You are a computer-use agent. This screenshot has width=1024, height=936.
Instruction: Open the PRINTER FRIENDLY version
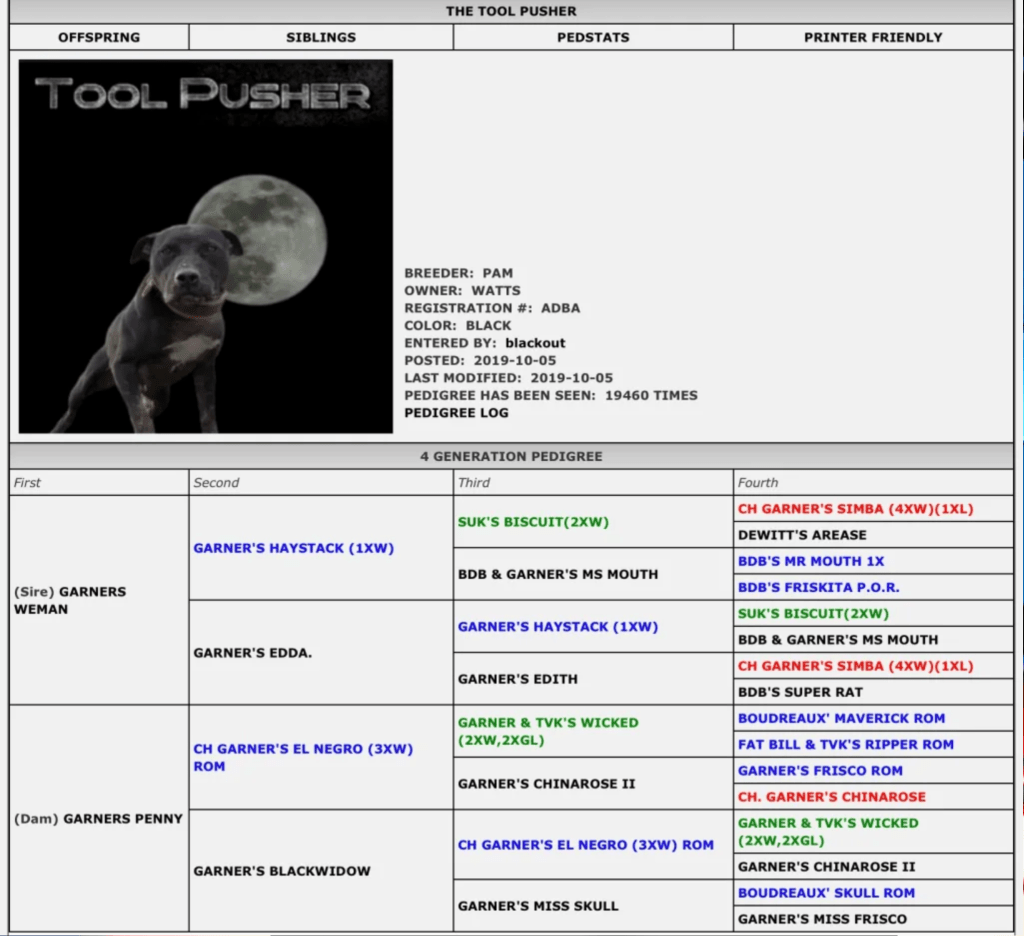pyautogui.click(x=873, y=37)
